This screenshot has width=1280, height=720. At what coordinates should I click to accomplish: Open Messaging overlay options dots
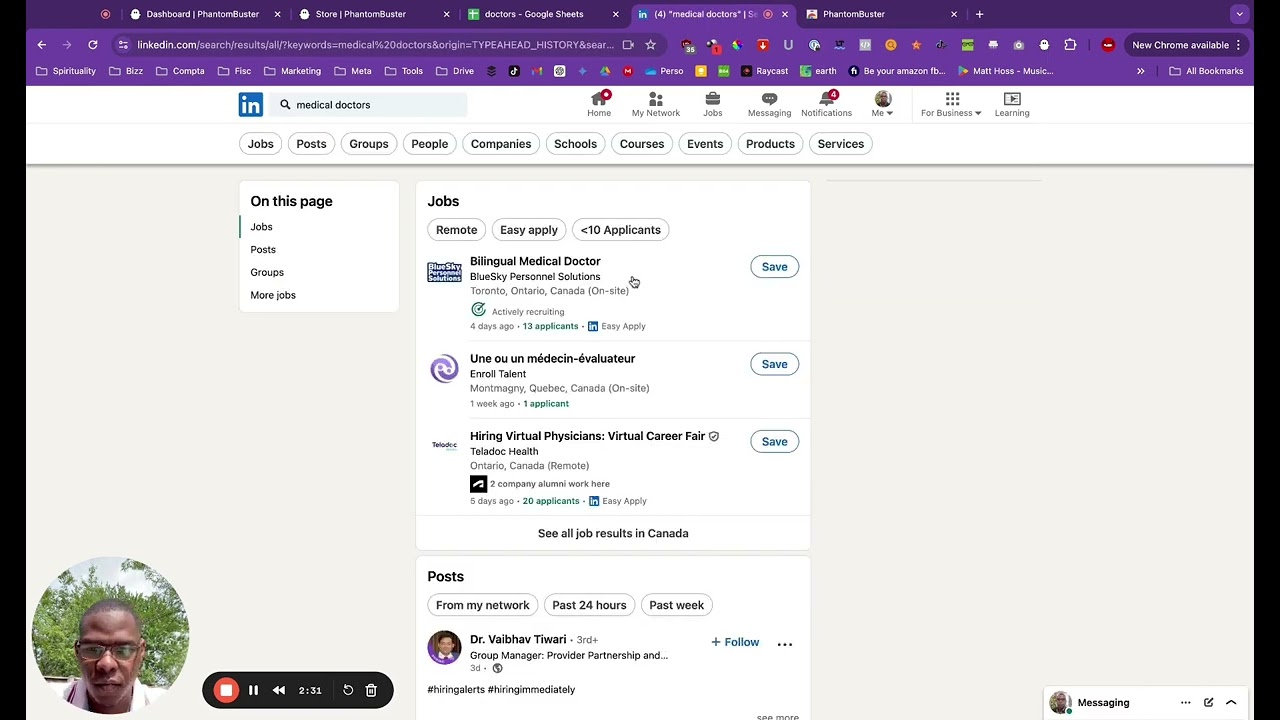[1185, 702]
